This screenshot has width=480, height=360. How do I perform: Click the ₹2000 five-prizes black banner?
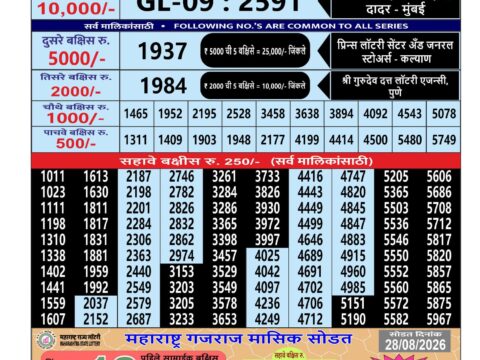click(255, 85)
